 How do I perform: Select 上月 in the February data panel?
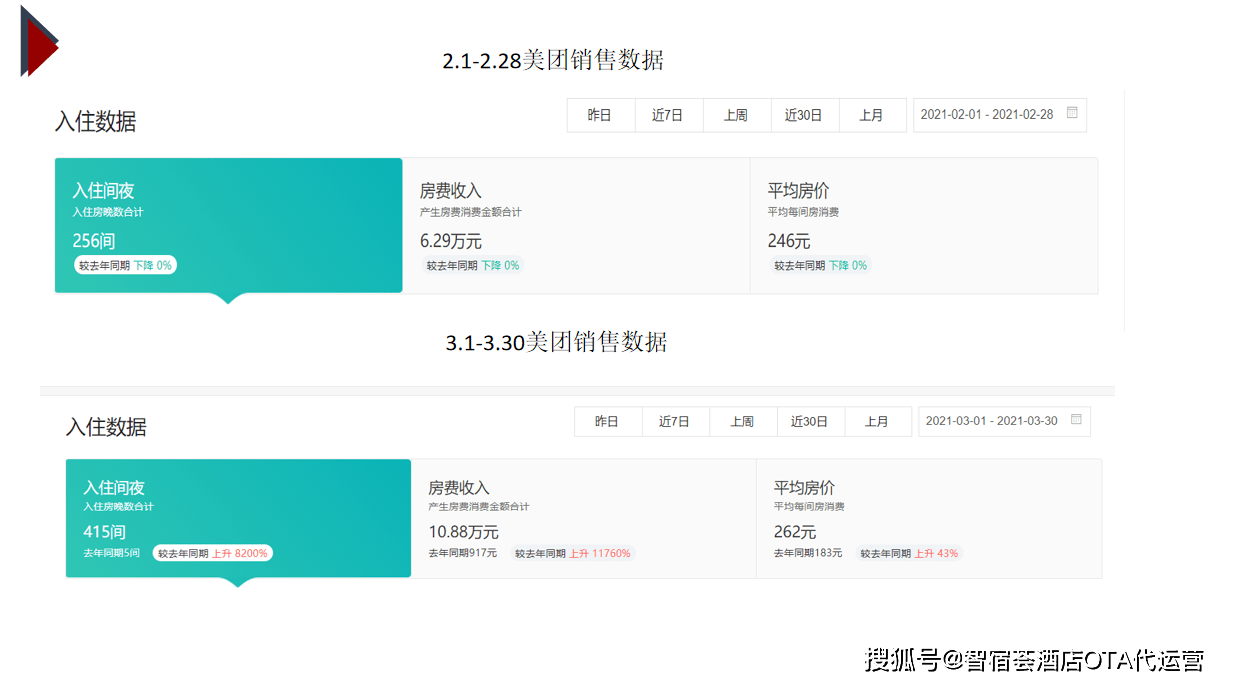(x=872, y=115)
